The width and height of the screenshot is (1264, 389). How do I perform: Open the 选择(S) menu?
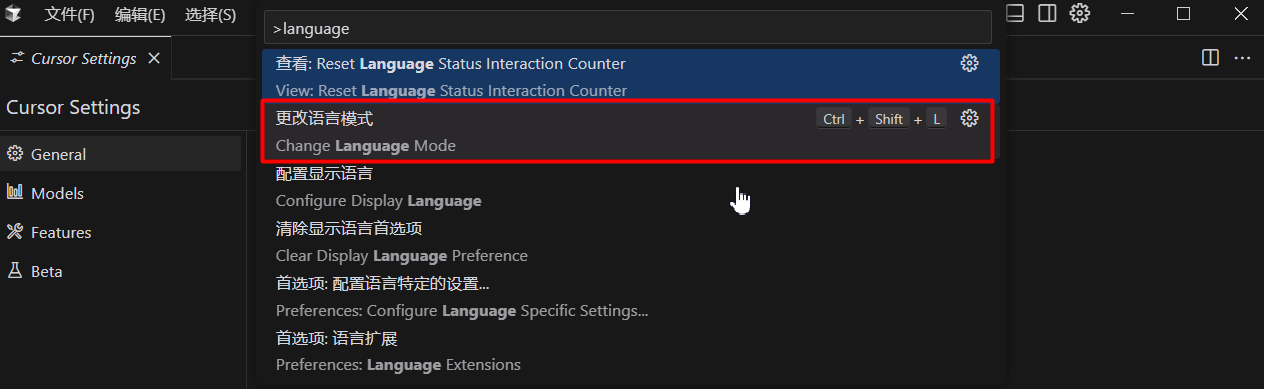coord(211,15)
